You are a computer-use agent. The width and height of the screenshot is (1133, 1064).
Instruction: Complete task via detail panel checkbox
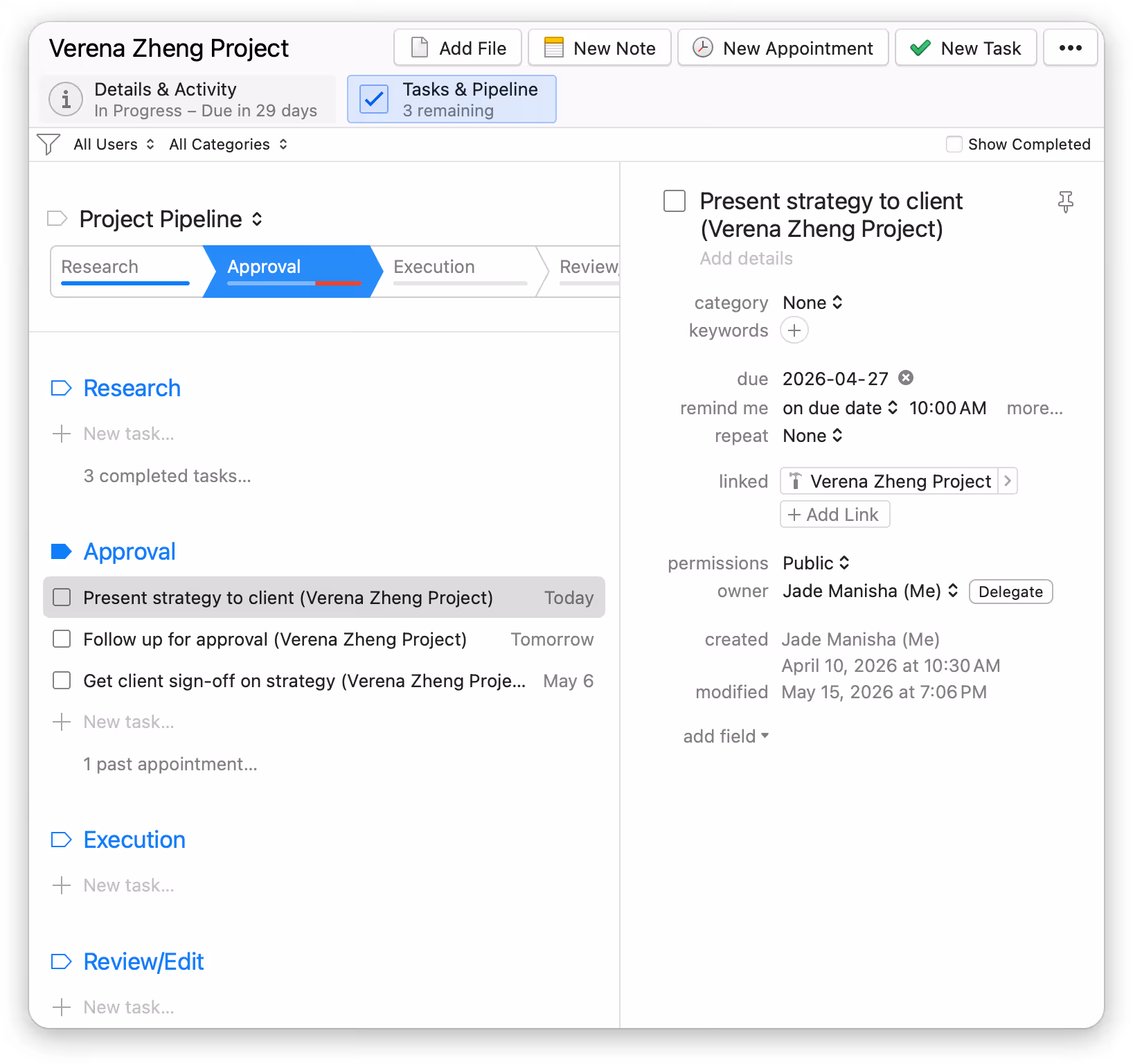pyautogui.click(x=675, y=201)
